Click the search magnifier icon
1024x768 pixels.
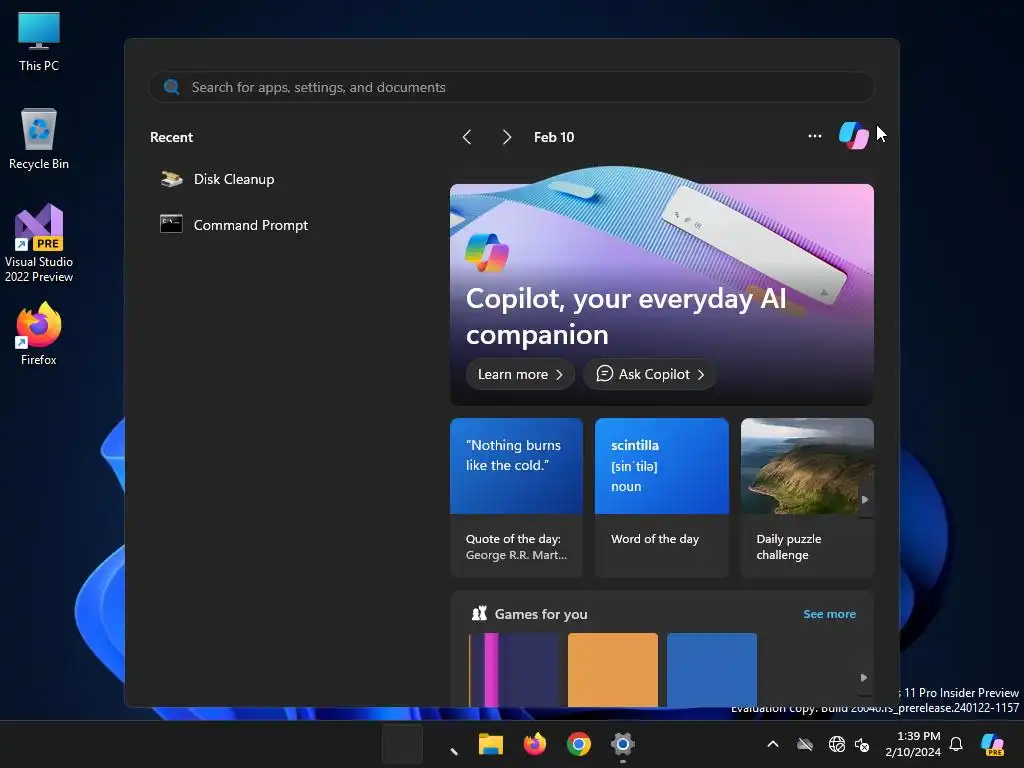click(172, 87)
